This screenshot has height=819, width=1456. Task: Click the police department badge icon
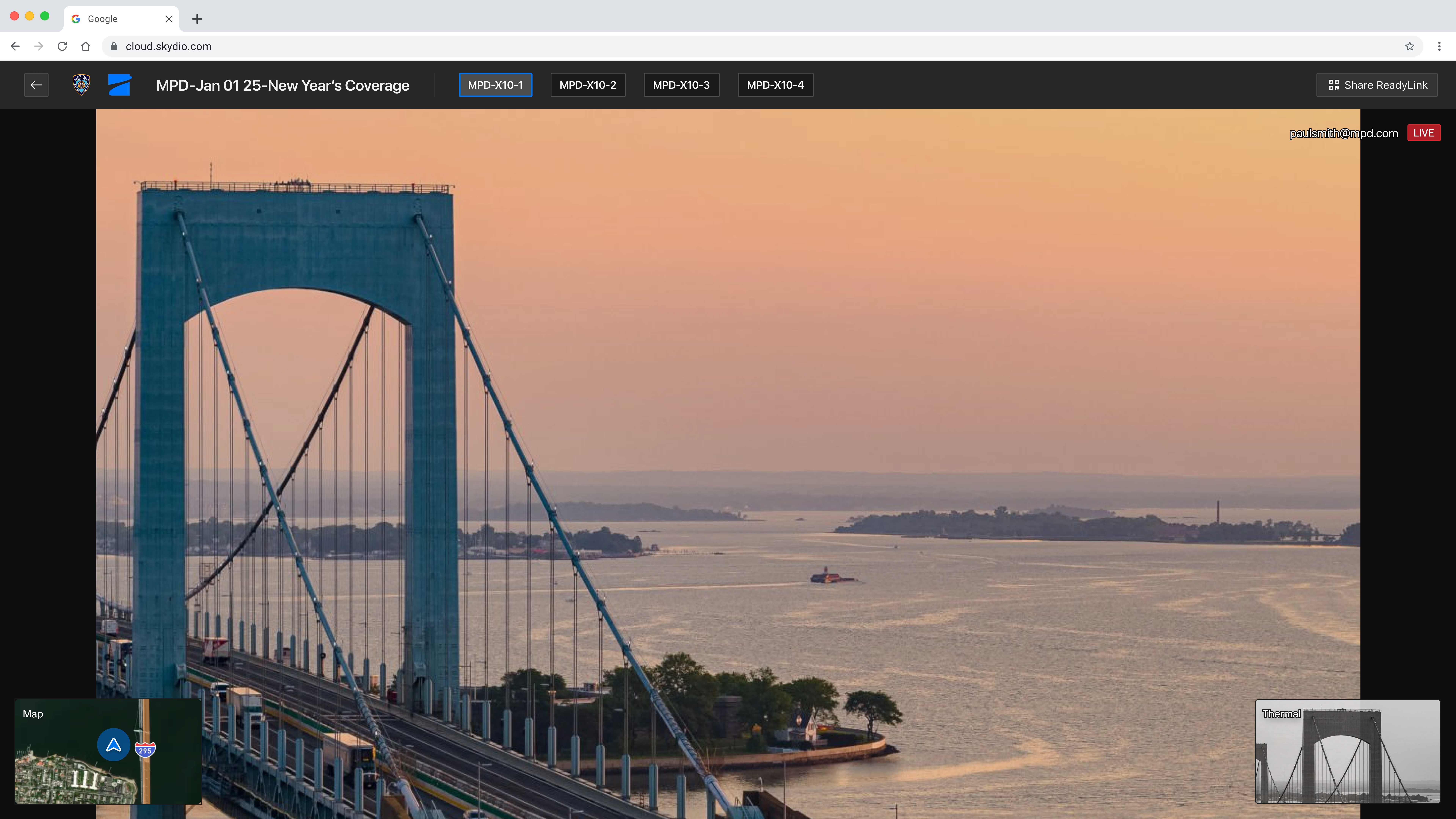click(x=81, y=85)
